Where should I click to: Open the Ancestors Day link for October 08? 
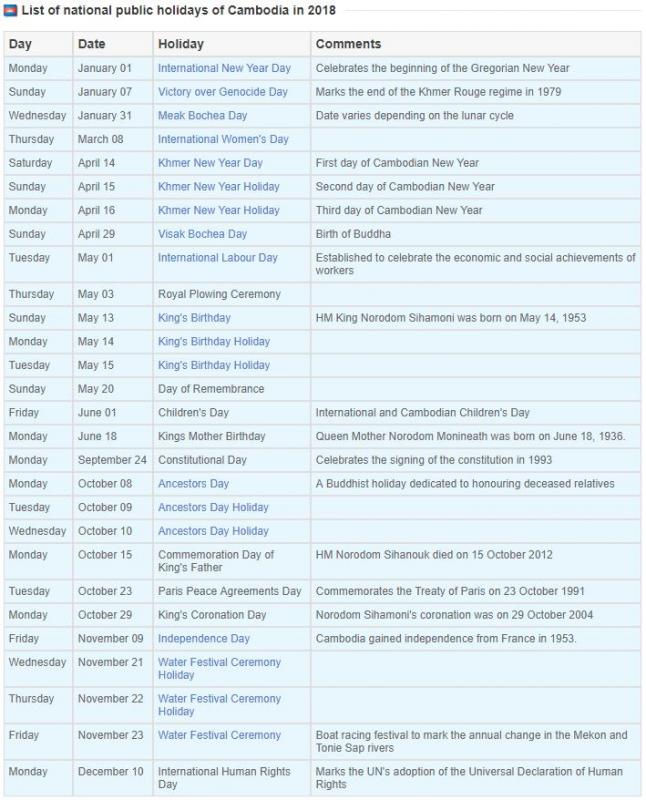(x=193, y=484)
